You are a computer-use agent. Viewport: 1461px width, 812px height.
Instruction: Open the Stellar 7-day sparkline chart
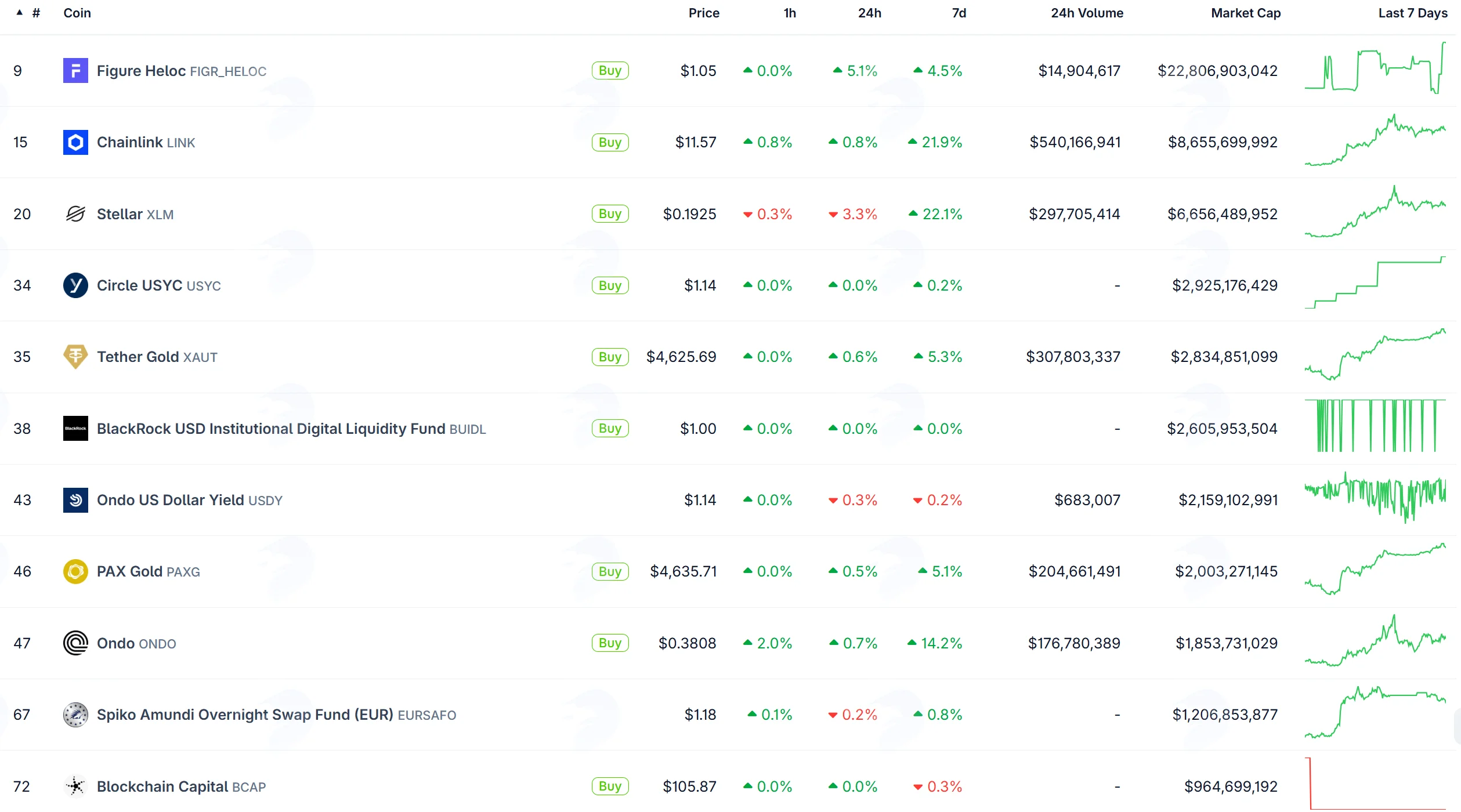pos(1375,211)
